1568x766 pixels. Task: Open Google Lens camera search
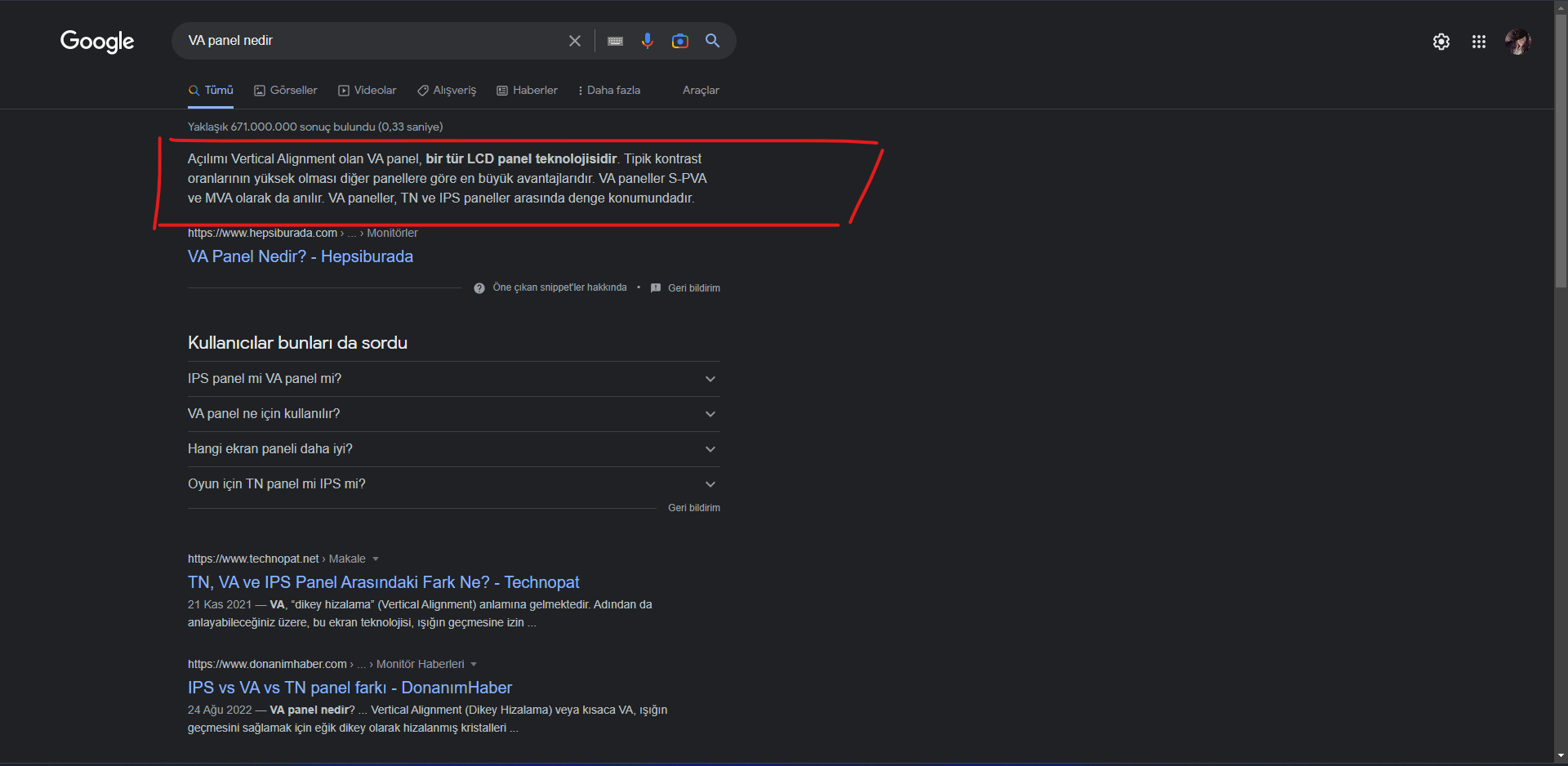coord(680,41)
